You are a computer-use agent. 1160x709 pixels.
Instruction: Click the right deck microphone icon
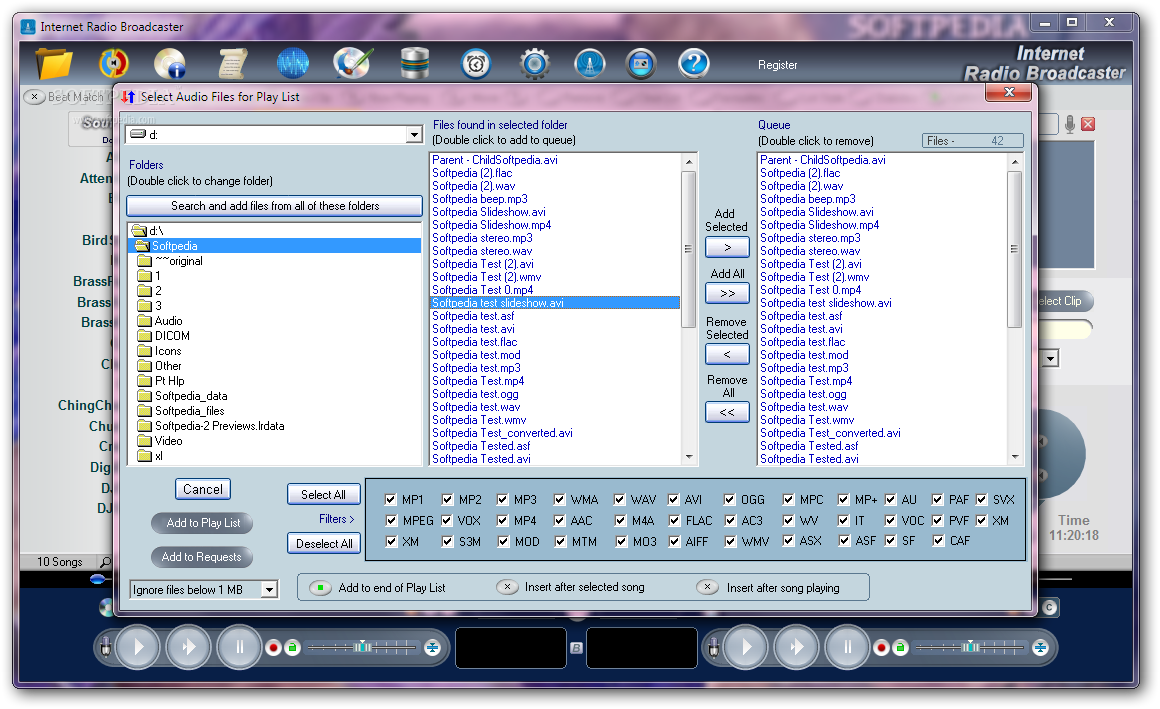(713, 648)
